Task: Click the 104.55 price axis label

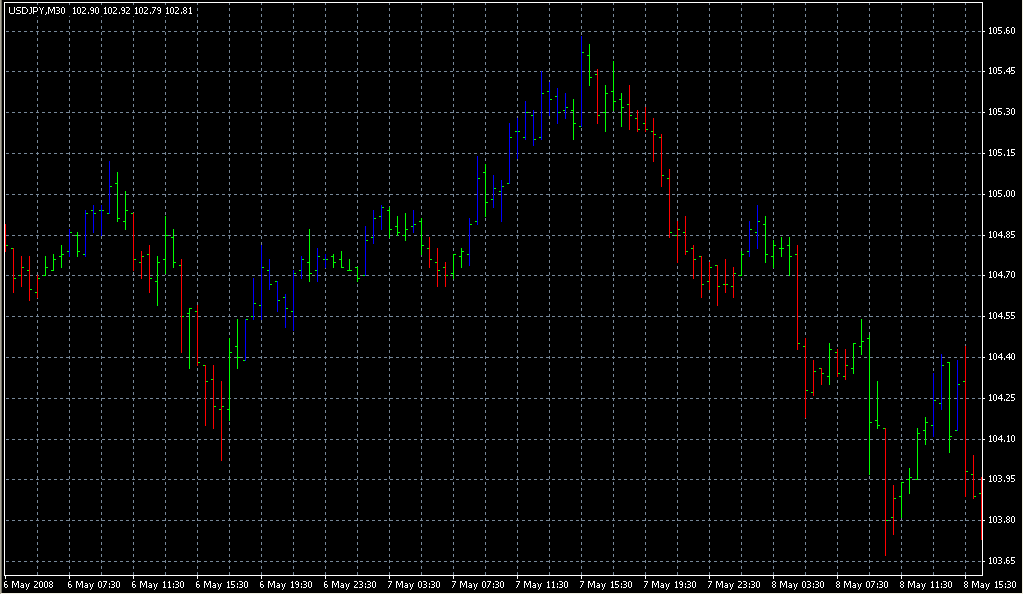Action: pos(1002,316)
